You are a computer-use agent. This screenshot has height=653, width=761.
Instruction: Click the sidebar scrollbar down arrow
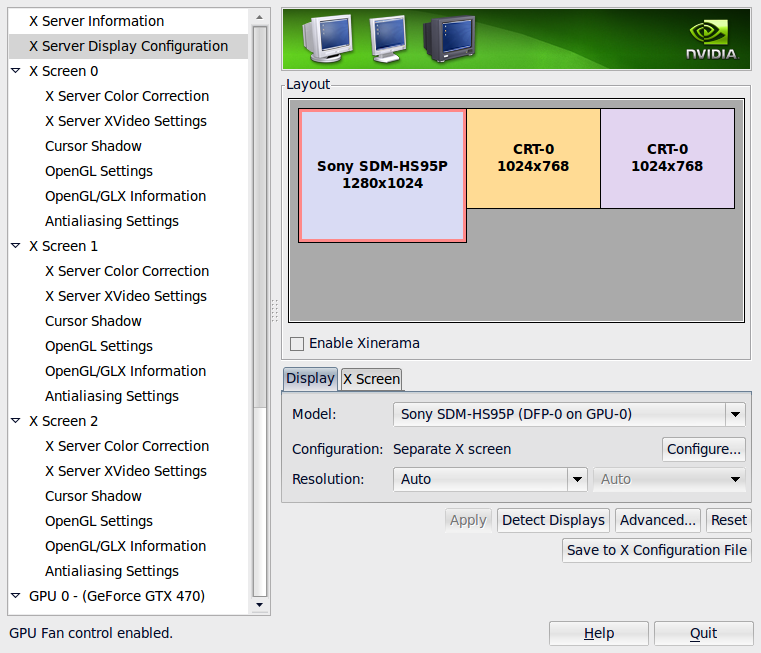(x=260, y=605)
